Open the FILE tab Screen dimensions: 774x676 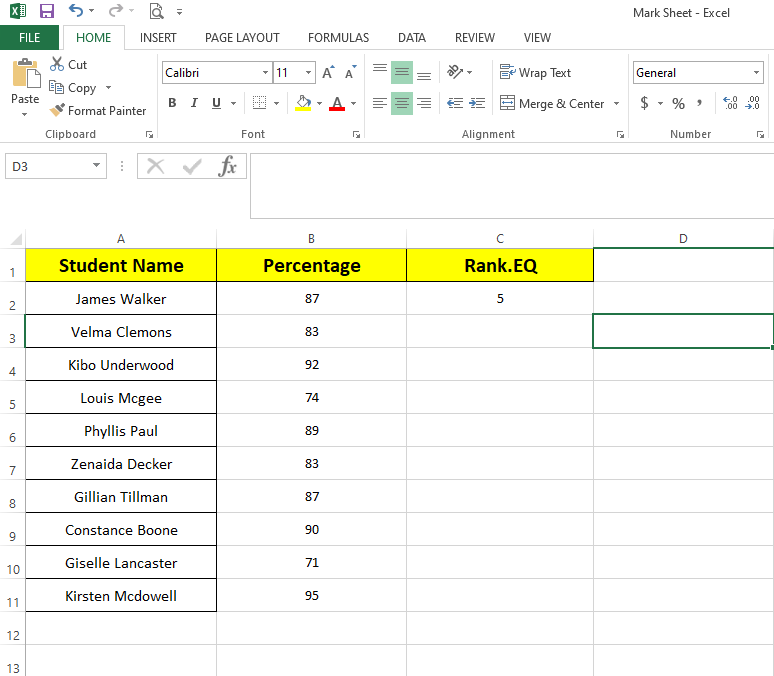pyautogui.click(x=29, y=38)
